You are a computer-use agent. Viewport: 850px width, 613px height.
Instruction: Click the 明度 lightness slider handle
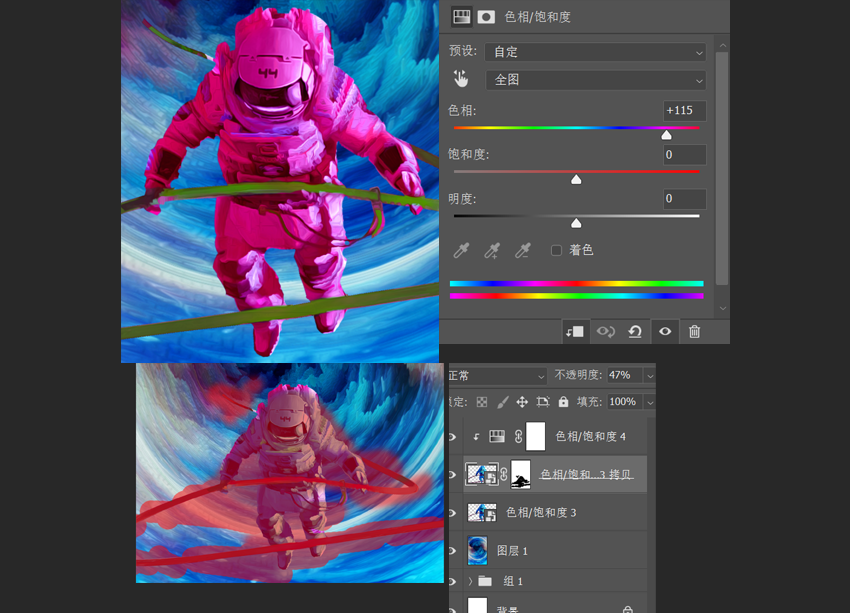[x=576, y=223]
